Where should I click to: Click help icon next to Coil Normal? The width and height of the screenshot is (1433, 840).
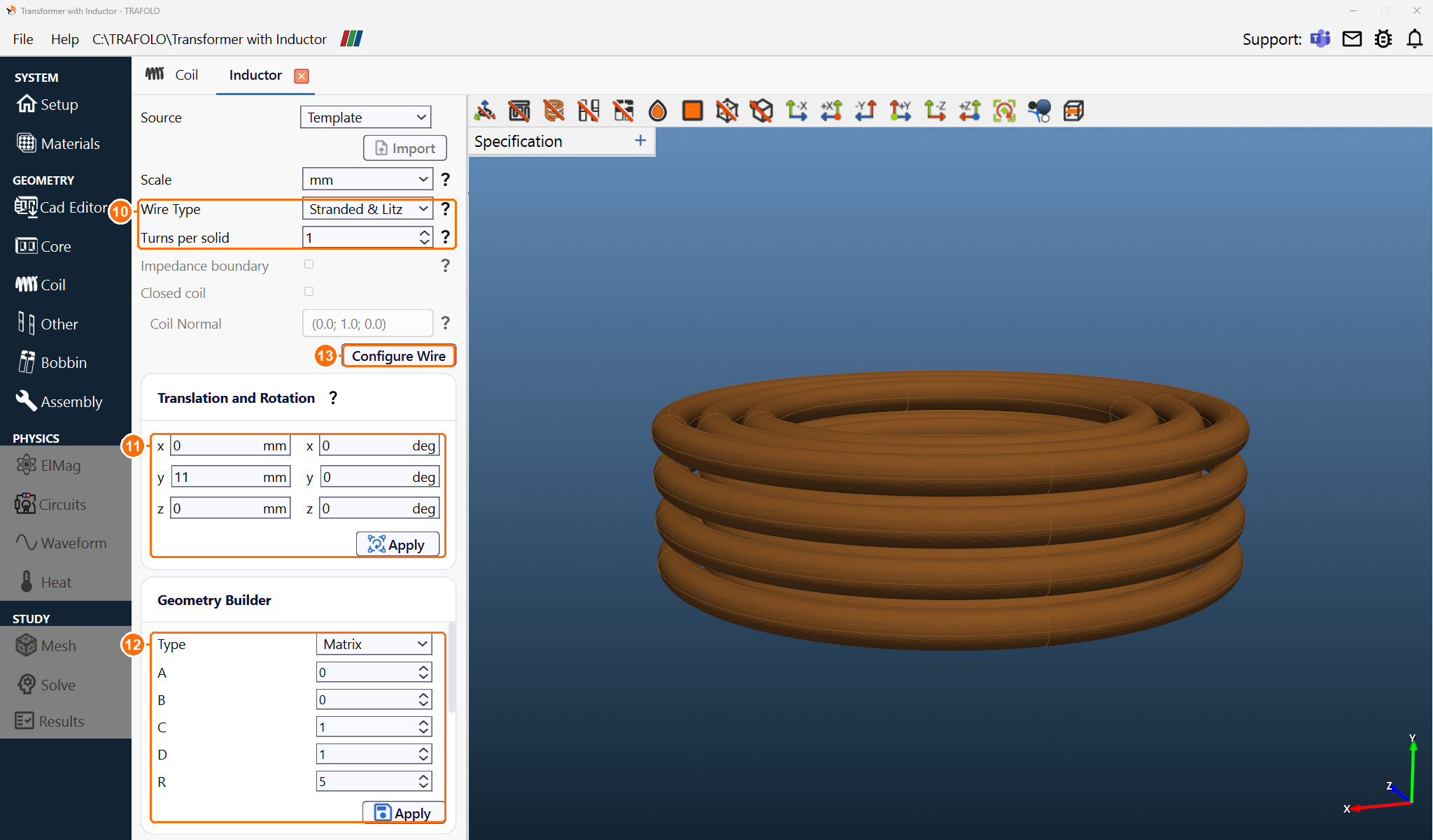[445, 323]
